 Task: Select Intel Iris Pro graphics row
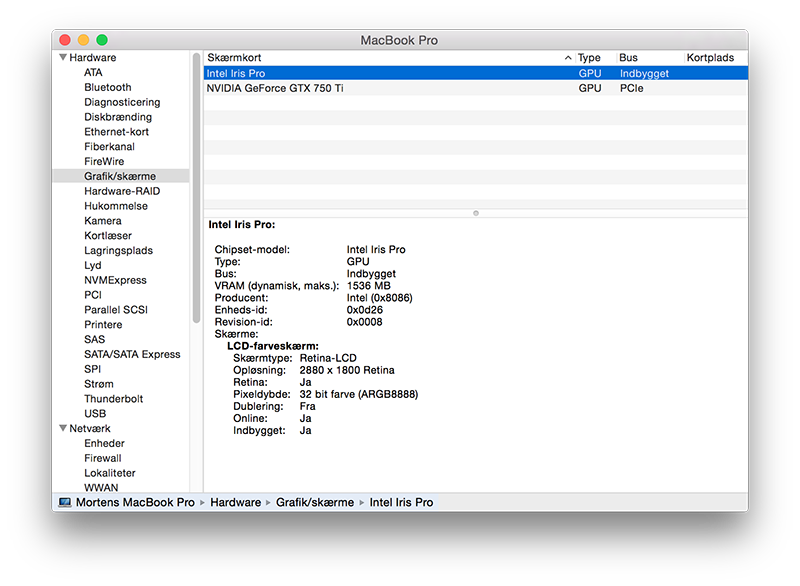[390, 73]
